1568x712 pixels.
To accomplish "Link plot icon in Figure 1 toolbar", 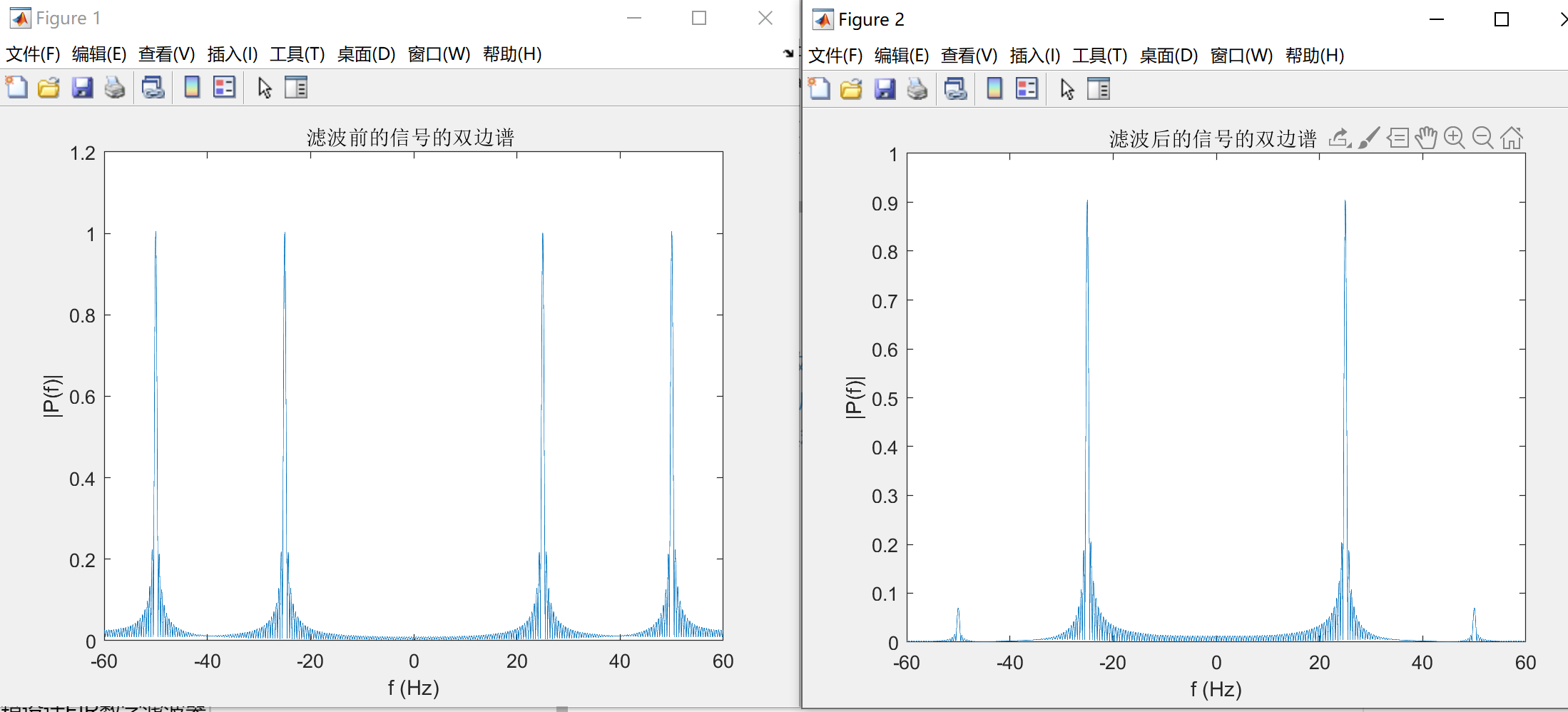I will point(153,87).
